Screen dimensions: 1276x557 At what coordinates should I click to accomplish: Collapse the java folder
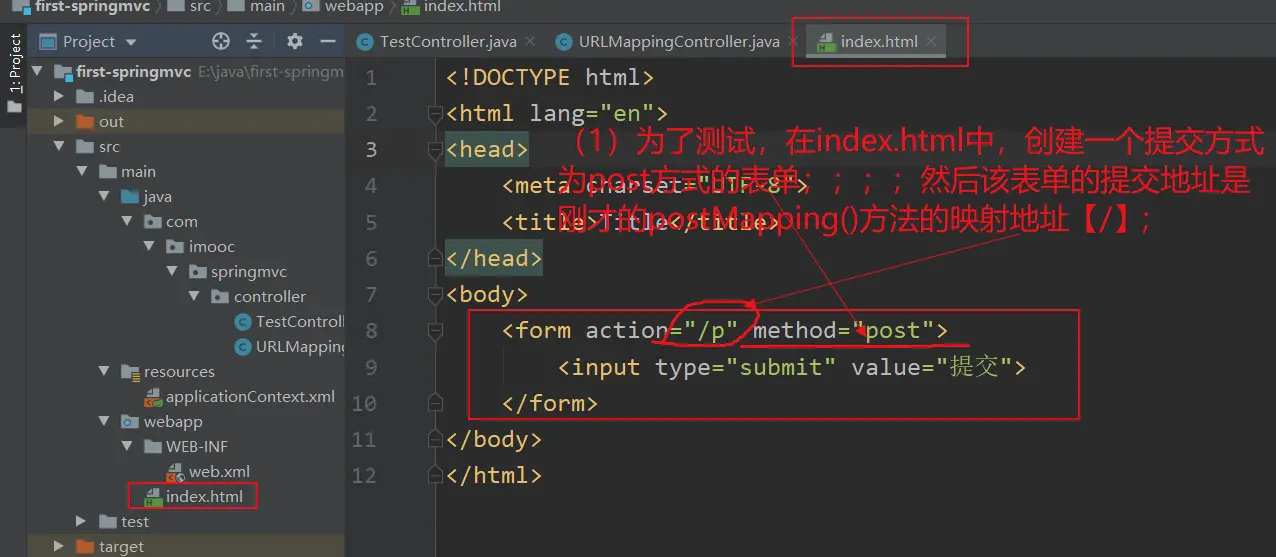click(105, 196)
